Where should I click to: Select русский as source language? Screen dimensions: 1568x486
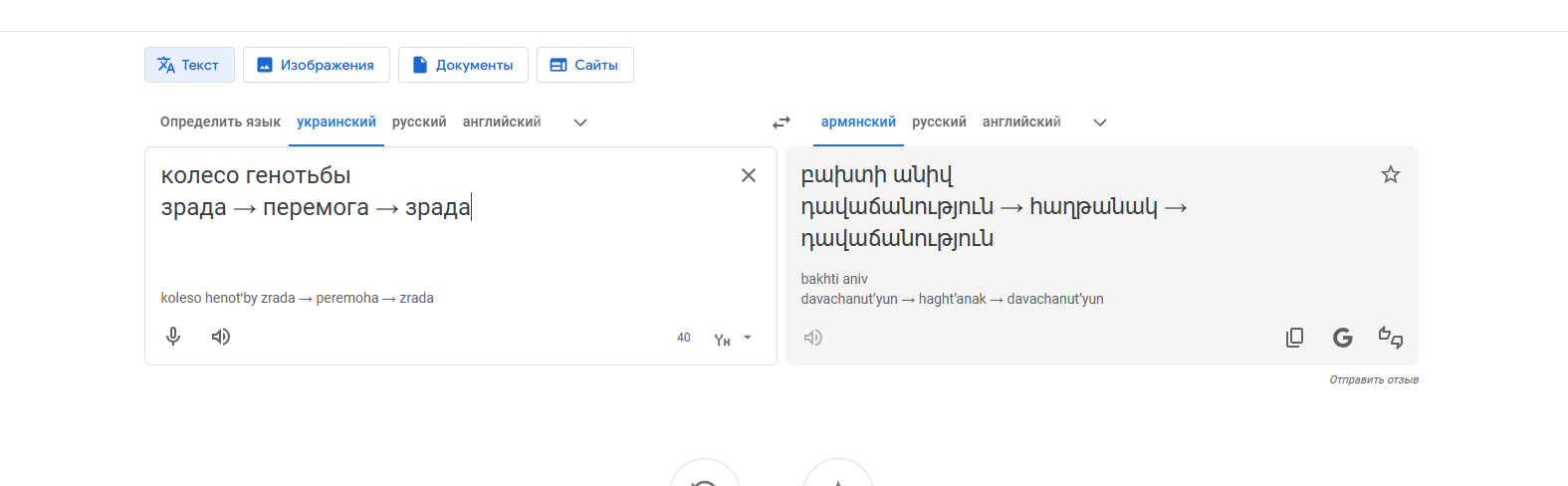click(419, 121)
